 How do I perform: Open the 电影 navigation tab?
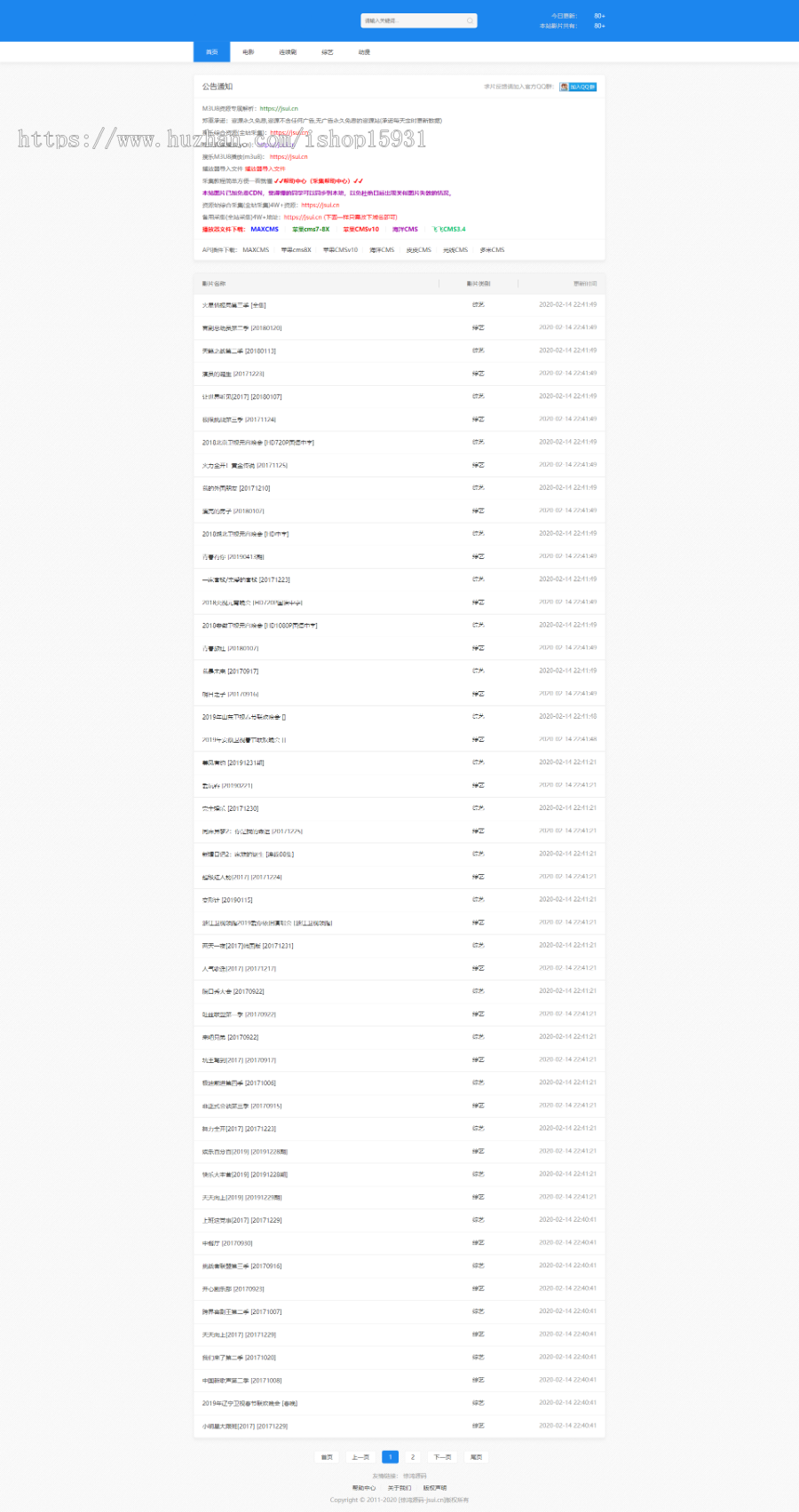click(x=249, y=52)
